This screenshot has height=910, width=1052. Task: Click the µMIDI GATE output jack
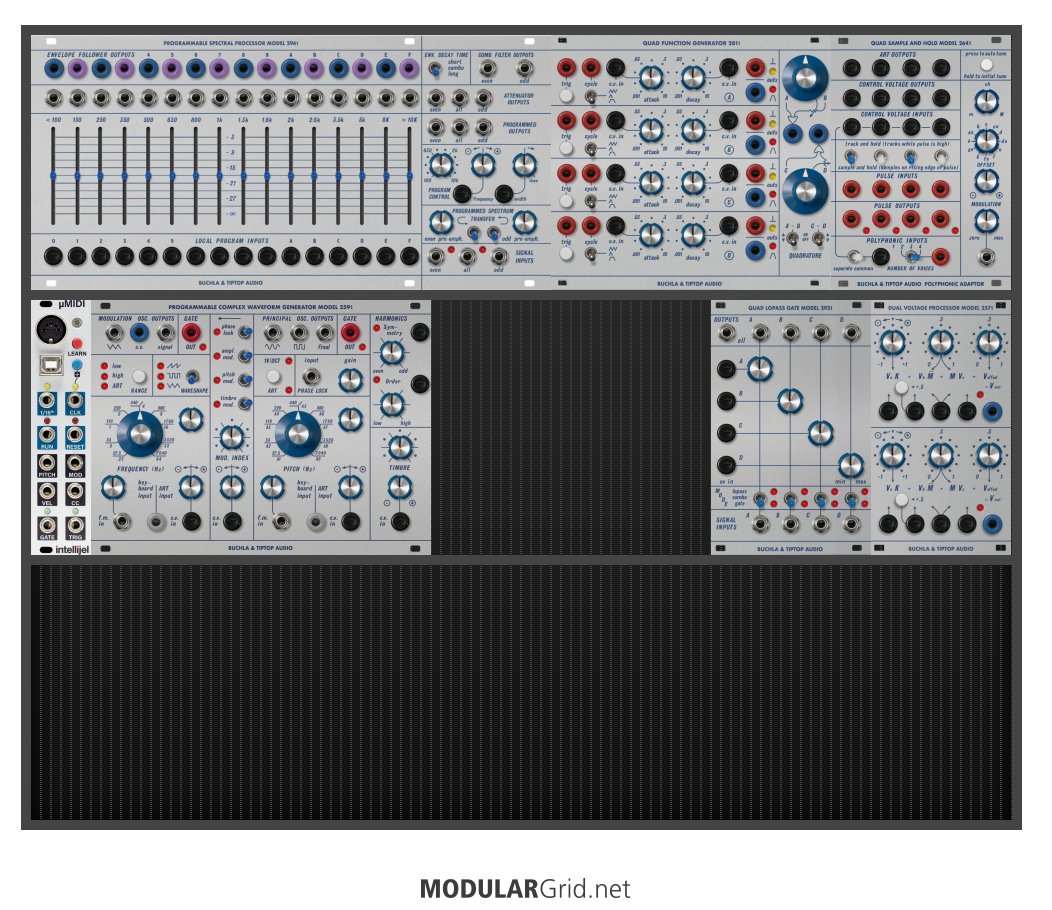tap(47, 525)
